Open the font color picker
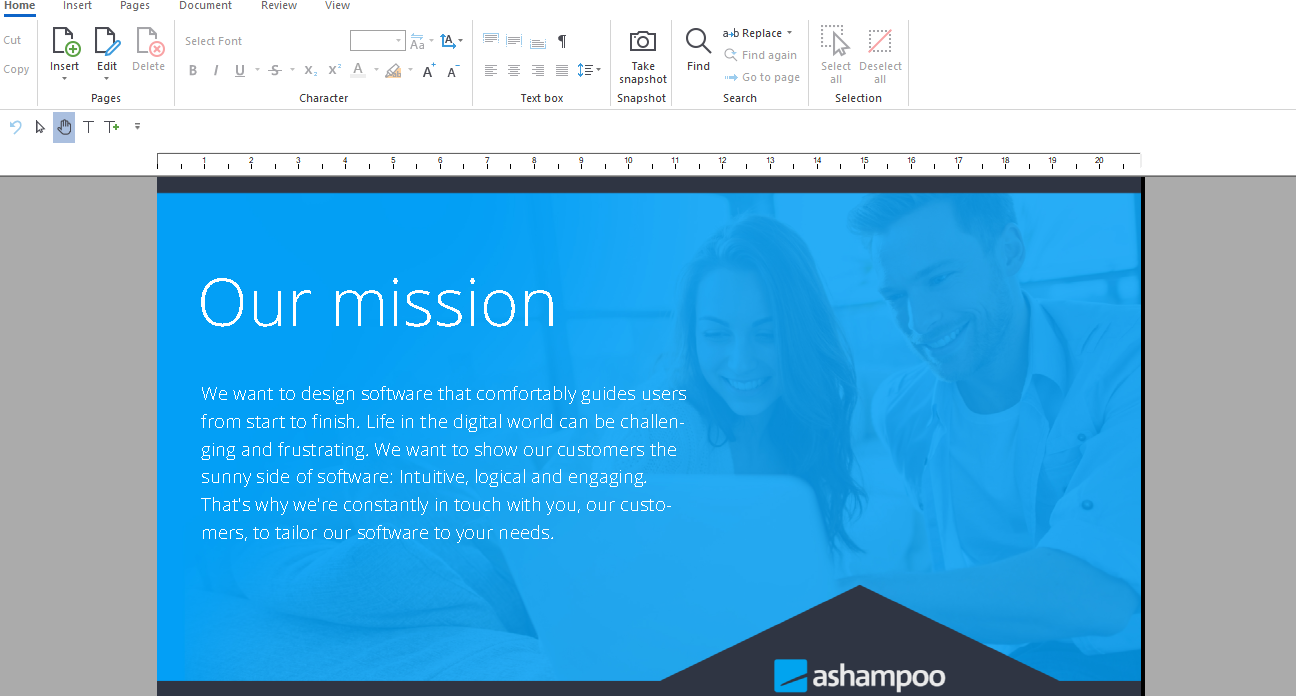 [x=358, y=71]
